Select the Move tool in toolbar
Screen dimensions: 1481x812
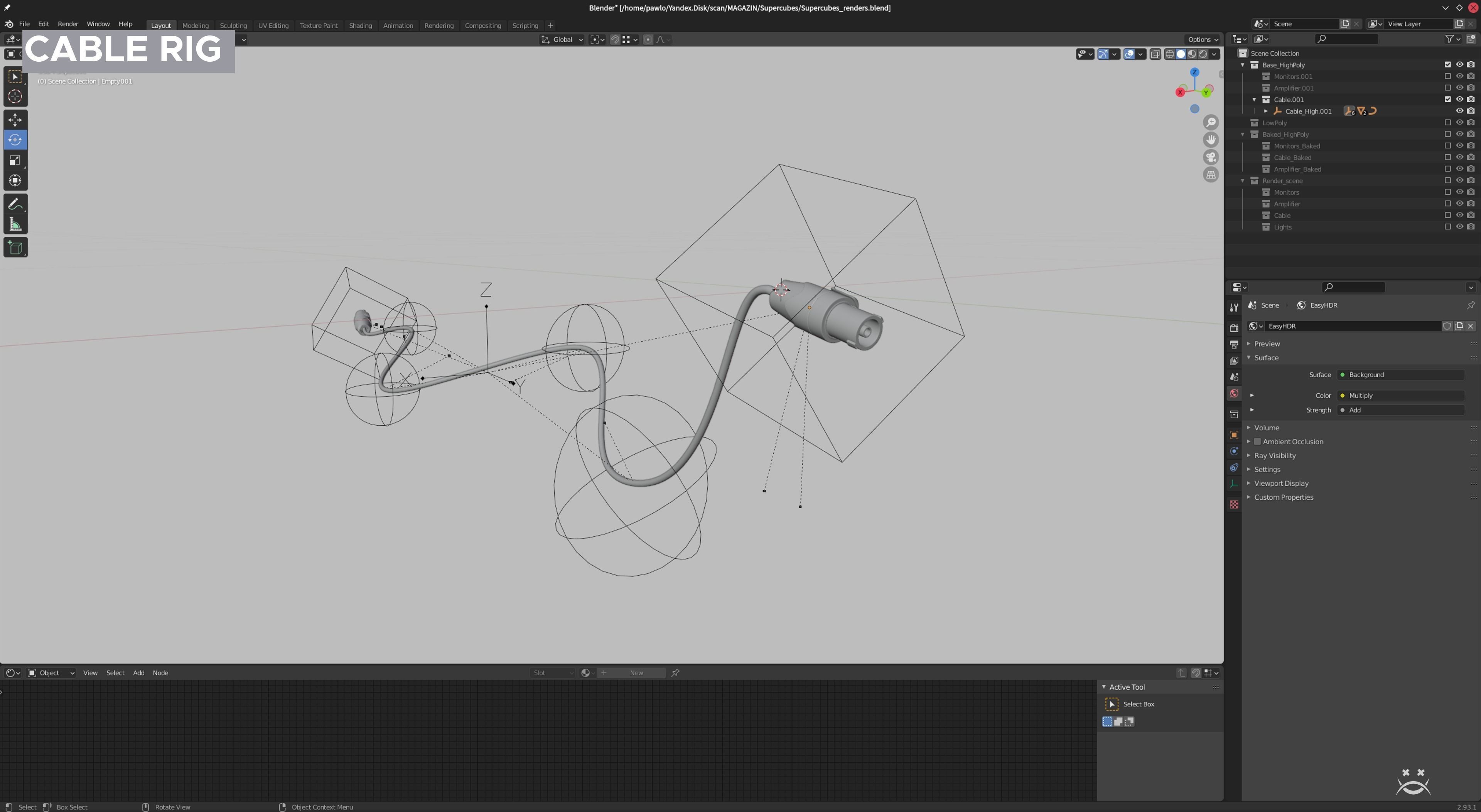pyautogui.click(x=15, y=120)
